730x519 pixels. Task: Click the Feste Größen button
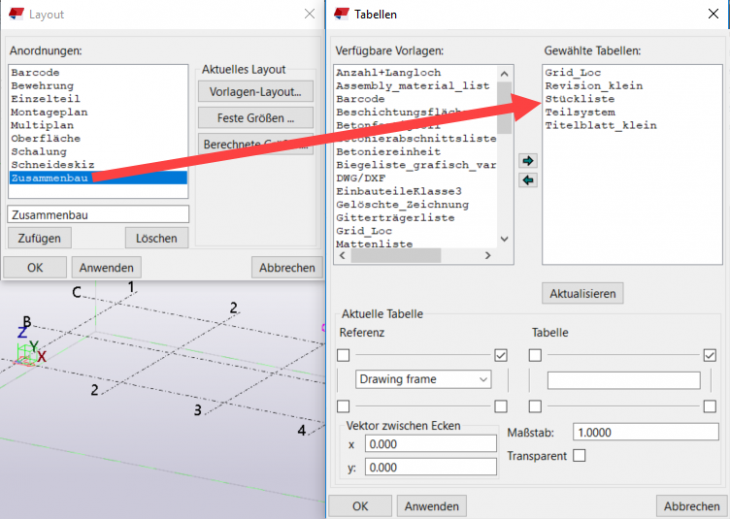(x=256, y=118)
